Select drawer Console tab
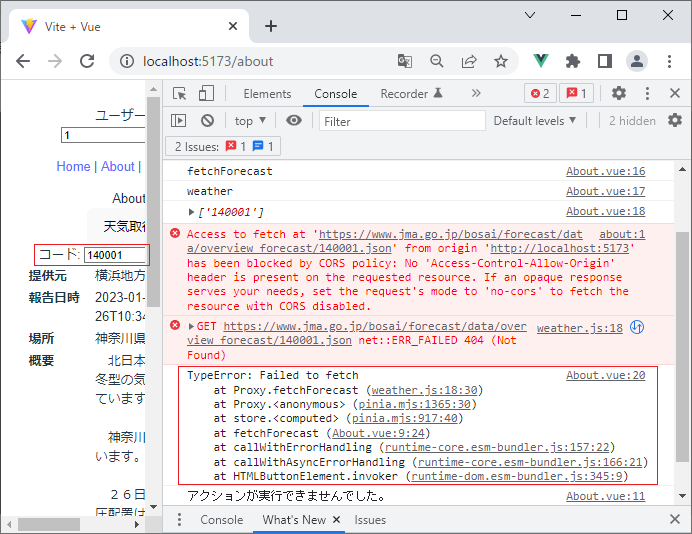 coord(222,519)
